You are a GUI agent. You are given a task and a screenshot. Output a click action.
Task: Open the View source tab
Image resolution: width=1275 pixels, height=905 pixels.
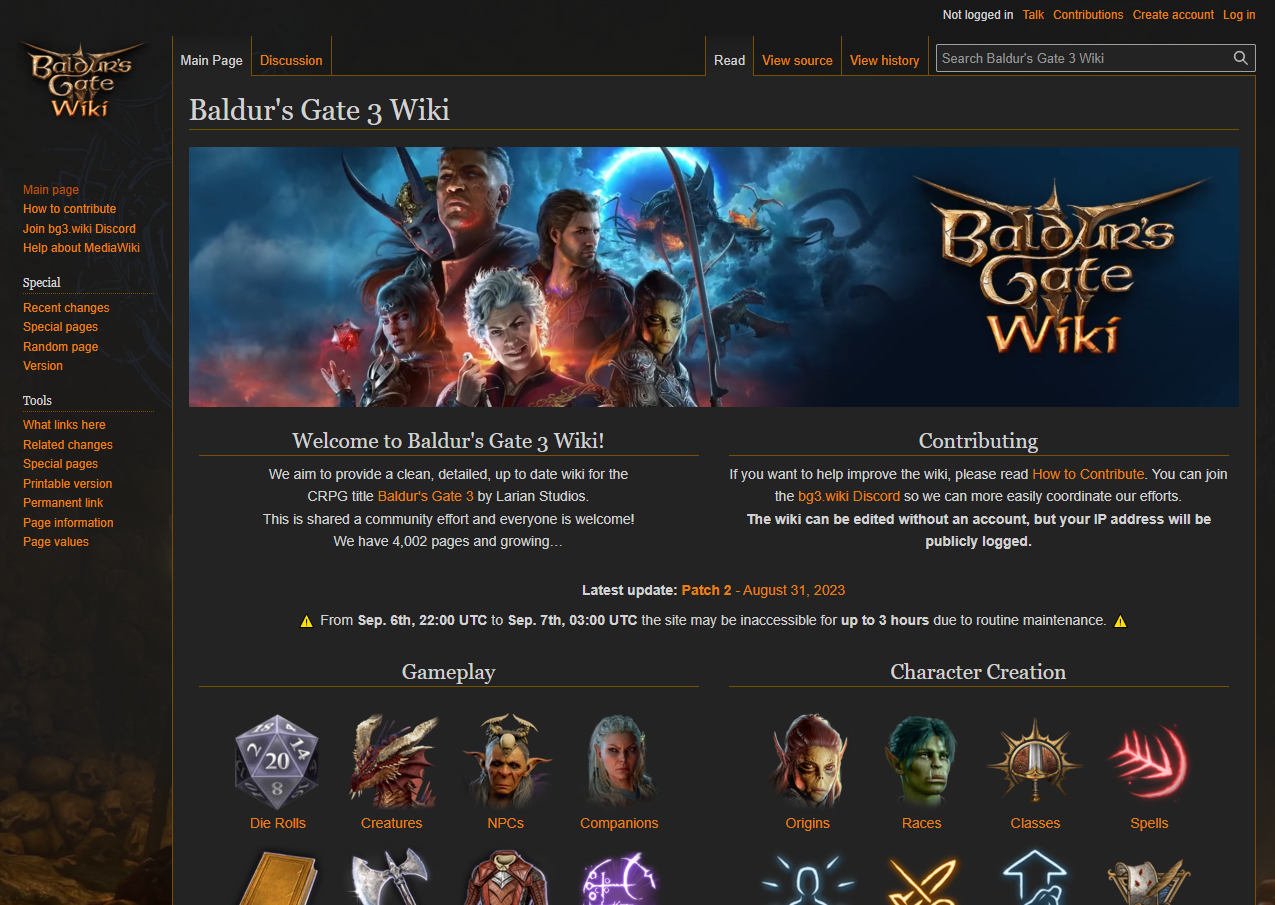[x=797, y=60]
